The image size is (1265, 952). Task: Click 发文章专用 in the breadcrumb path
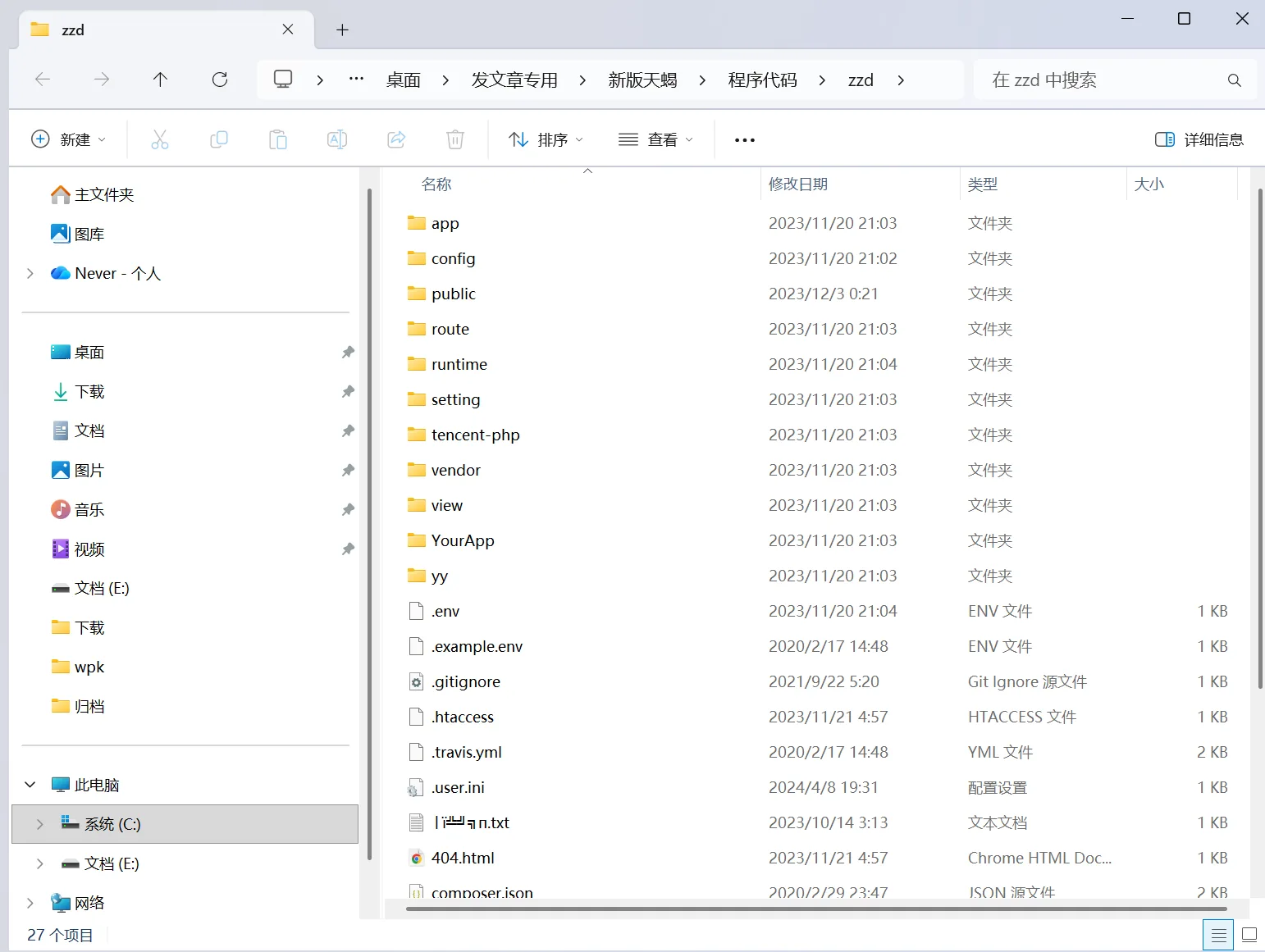point(514,80)
